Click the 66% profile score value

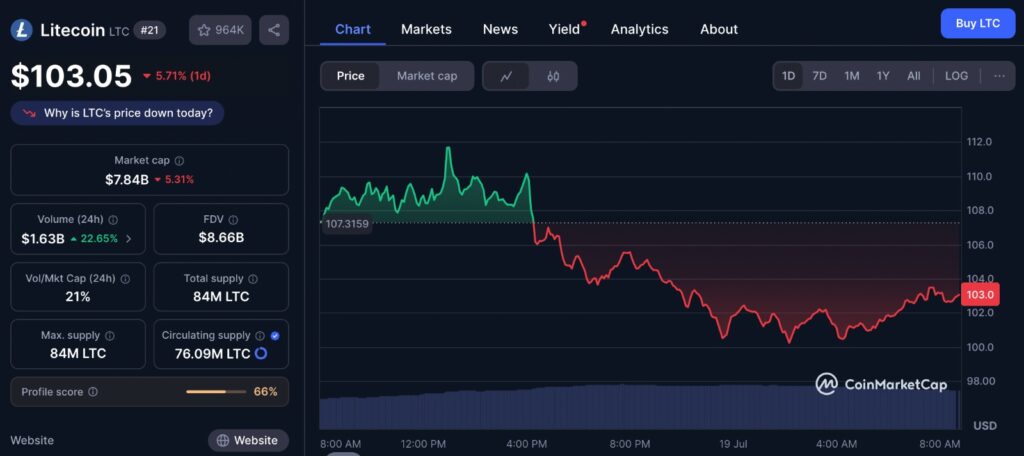[x=266, y=392]
